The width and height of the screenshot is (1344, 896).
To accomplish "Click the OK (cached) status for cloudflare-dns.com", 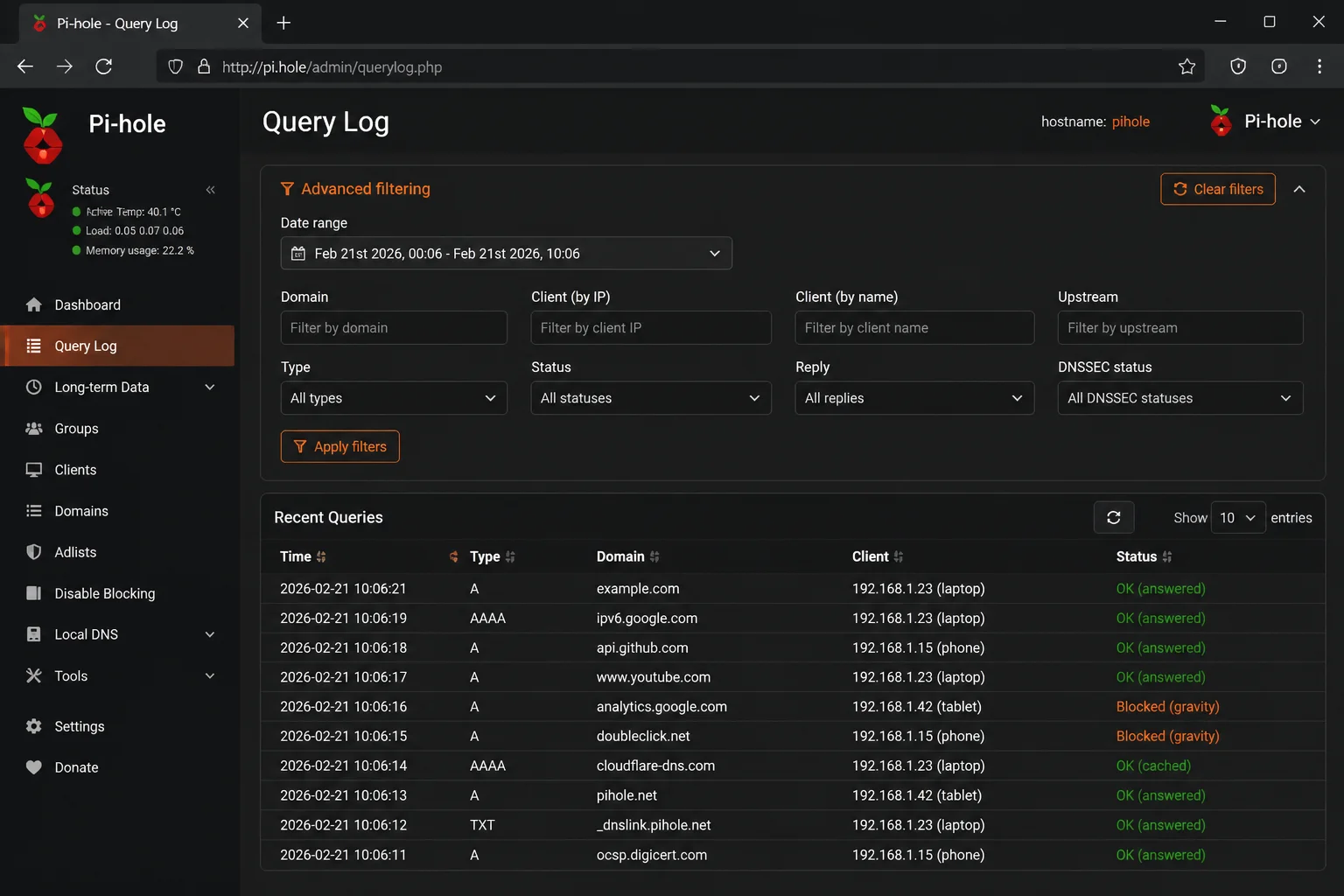I will [1153, 766].
